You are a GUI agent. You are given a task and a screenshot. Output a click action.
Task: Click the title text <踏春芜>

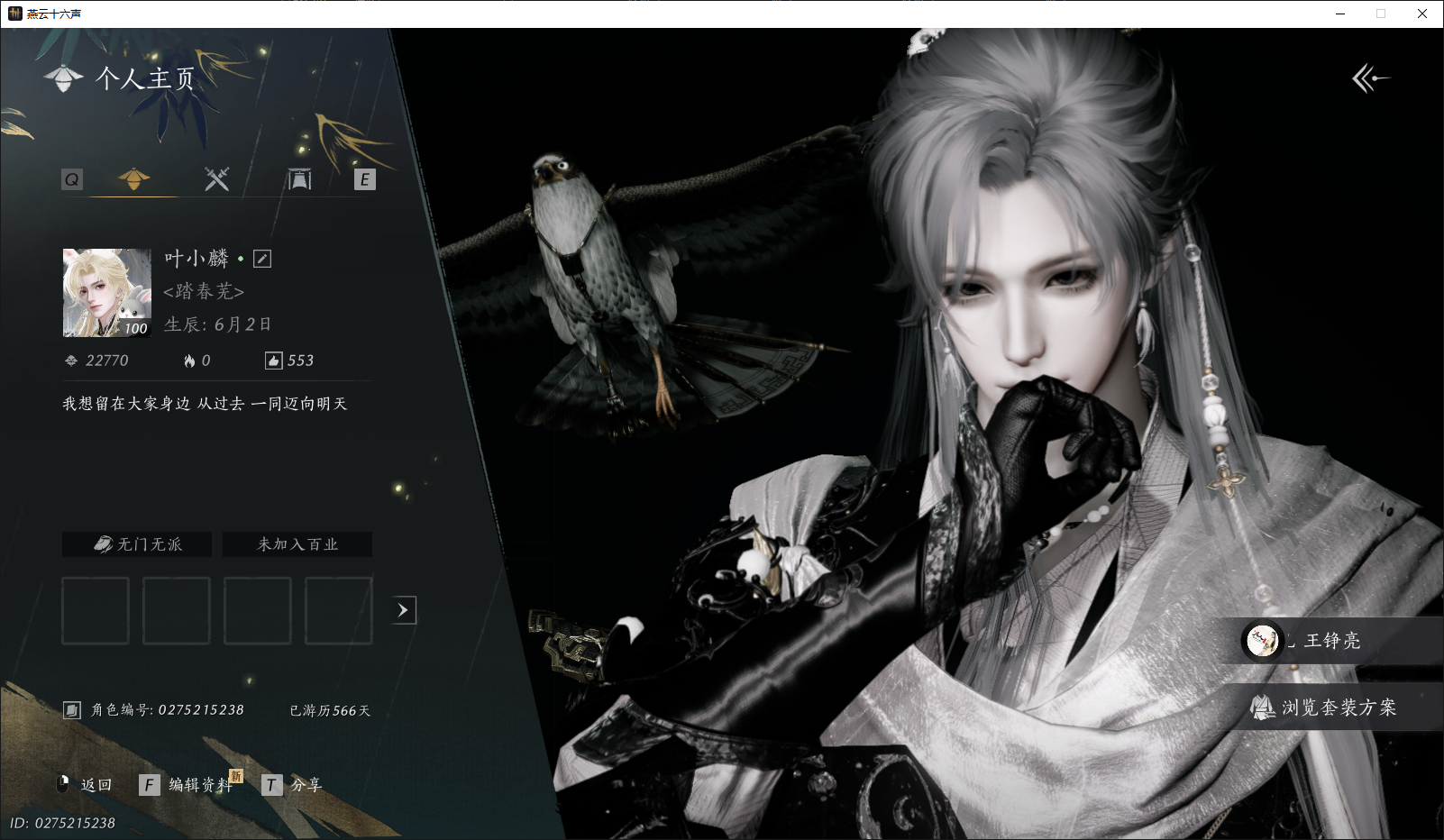click(204, 291)
